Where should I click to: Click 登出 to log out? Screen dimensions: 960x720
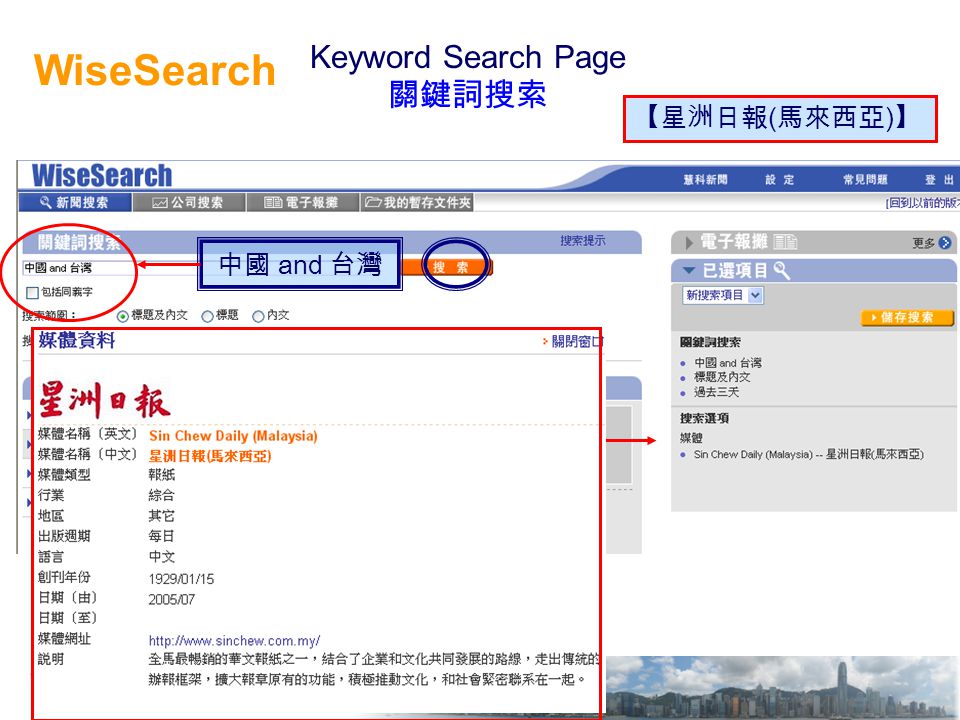[x=939, y=179]
